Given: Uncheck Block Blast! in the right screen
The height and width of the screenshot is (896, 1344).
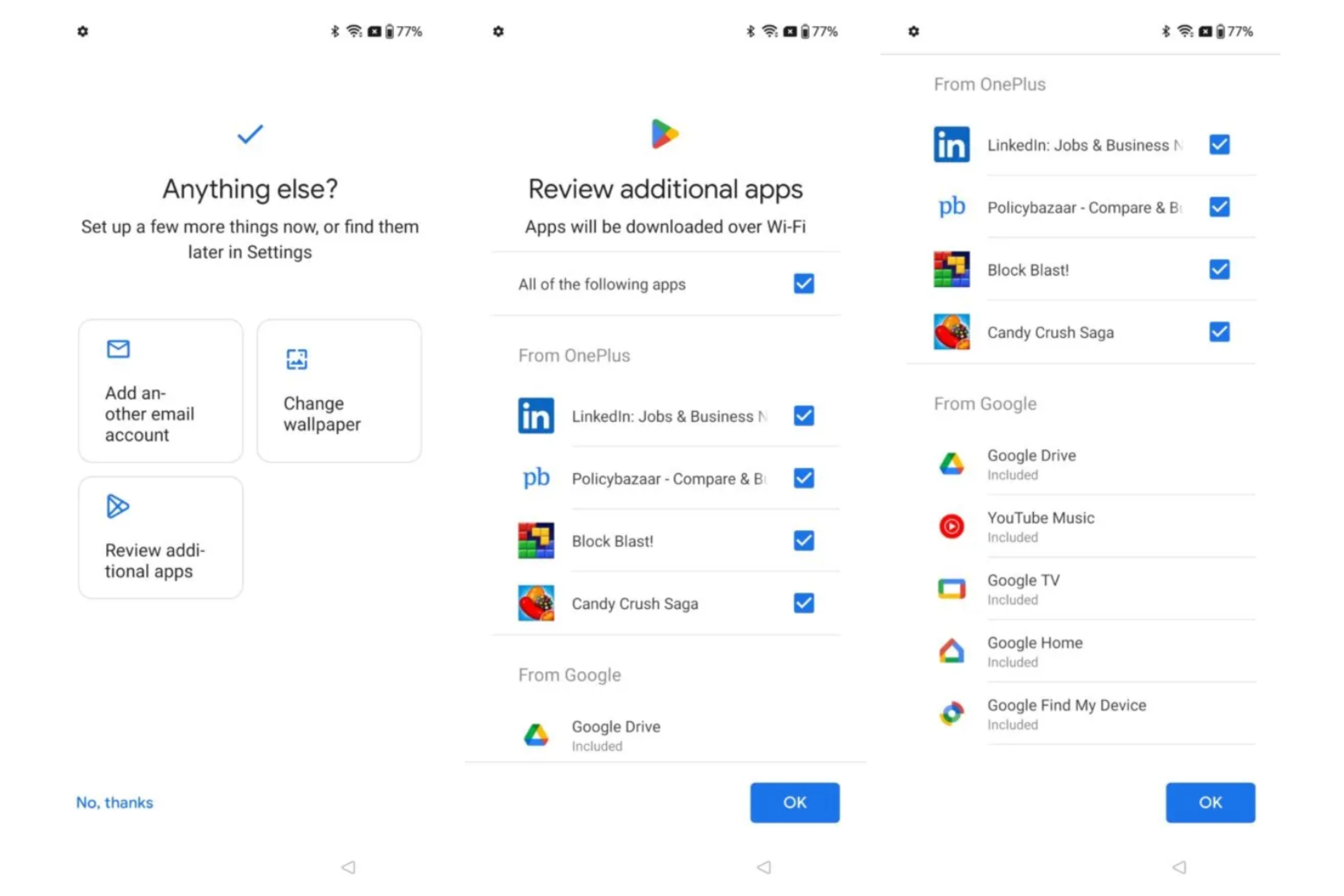Looking at the screenshot, I should 1219,269.
